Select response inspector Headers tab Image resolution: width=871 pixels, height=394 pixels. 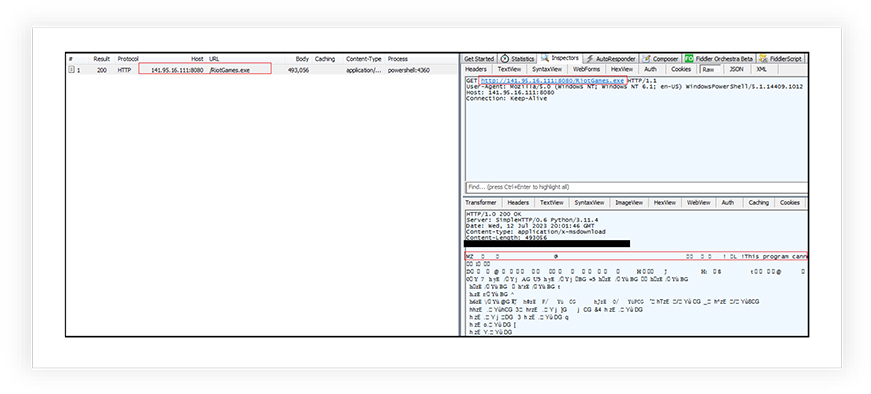click(518, 203)
